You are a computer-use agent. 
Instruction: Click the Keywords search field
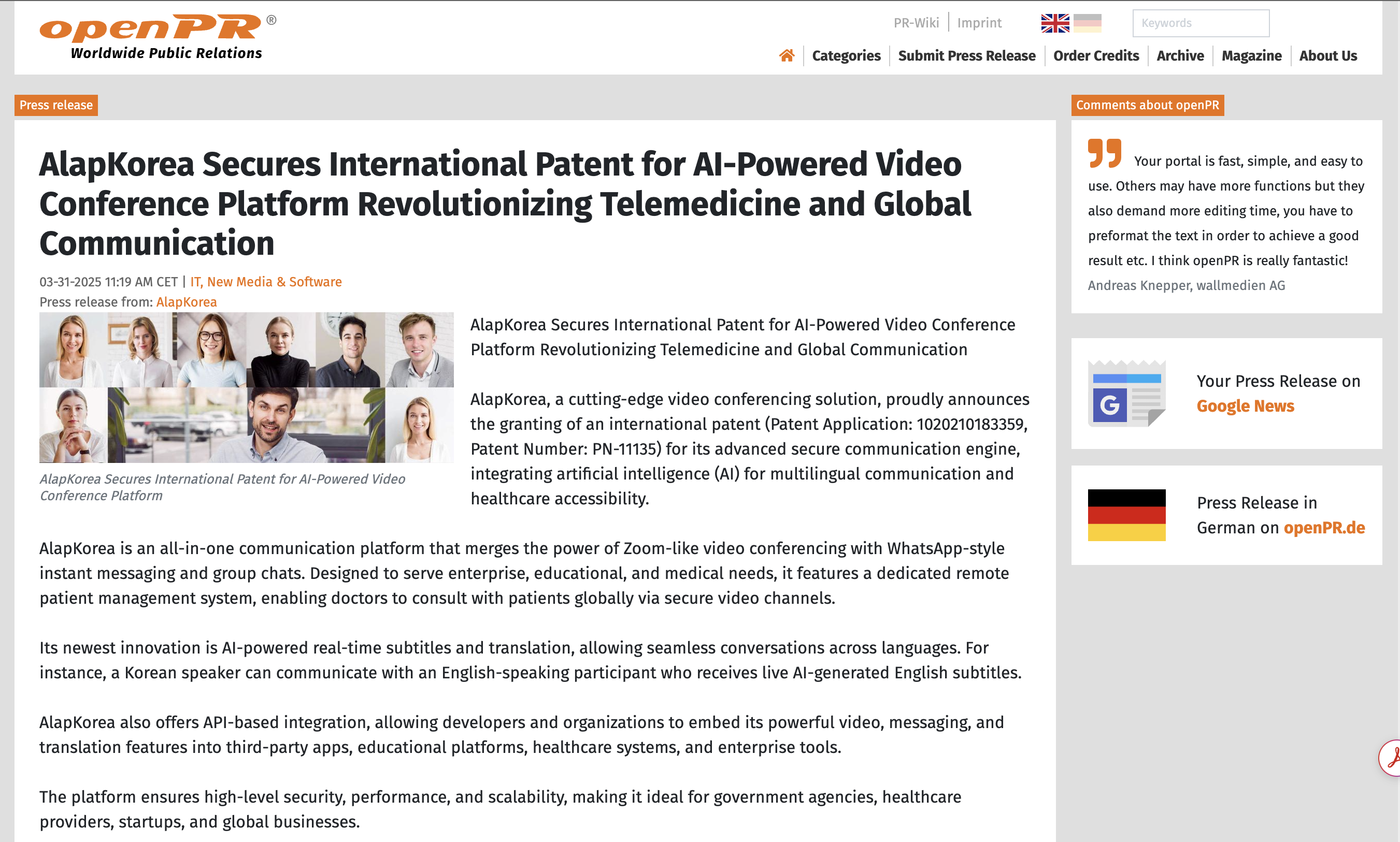click(1200, 23)
